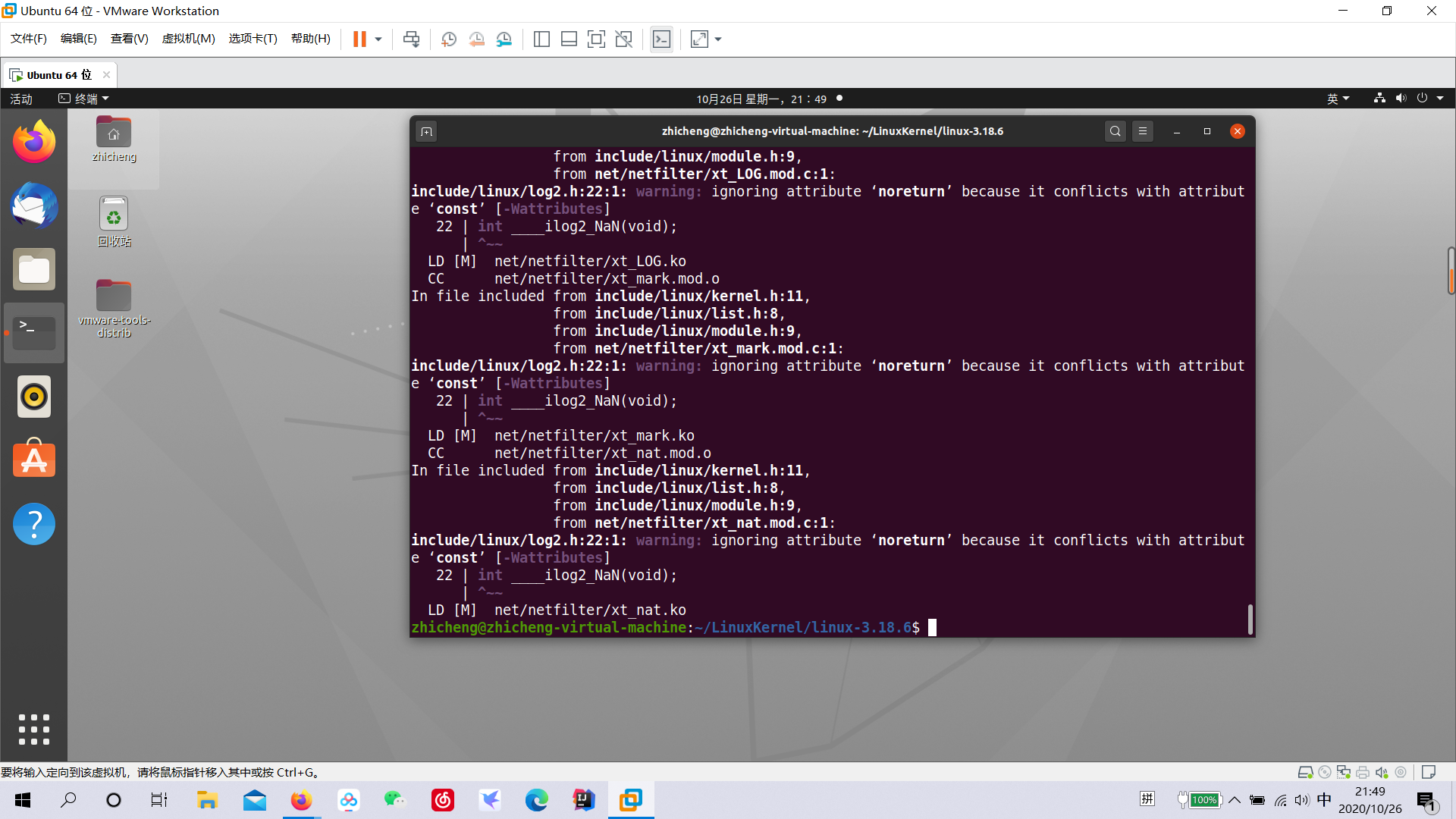
Task: Show hidden system tray icons chevron
Action: tap(1235, 800)
